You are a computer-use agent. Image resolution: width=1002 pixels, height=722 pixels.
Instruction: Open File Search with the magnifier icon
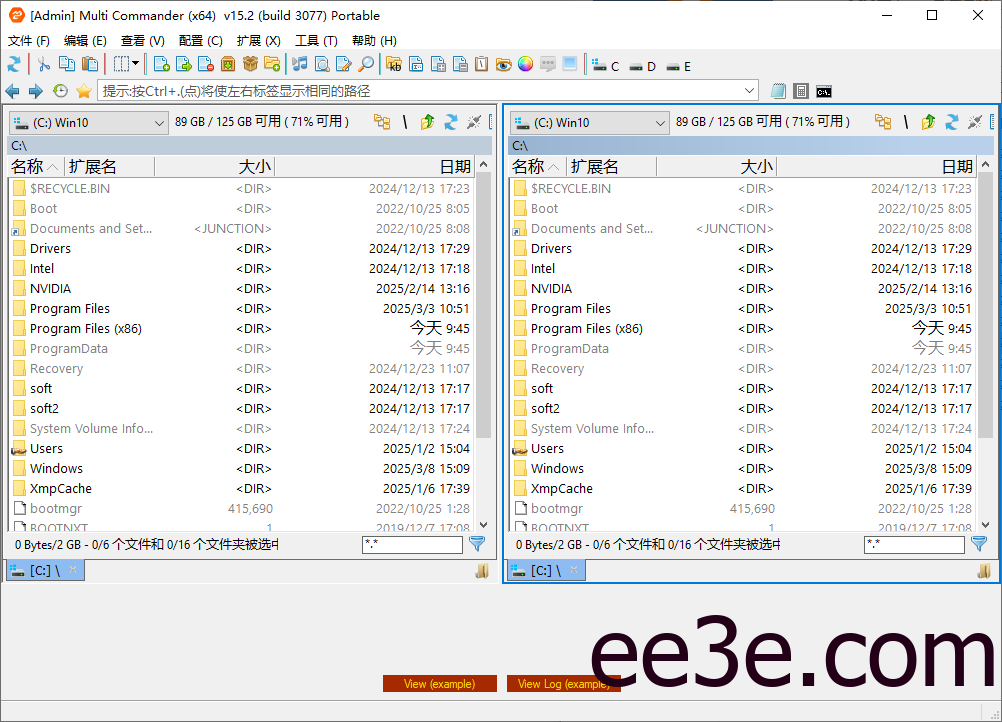pos(366,66)
